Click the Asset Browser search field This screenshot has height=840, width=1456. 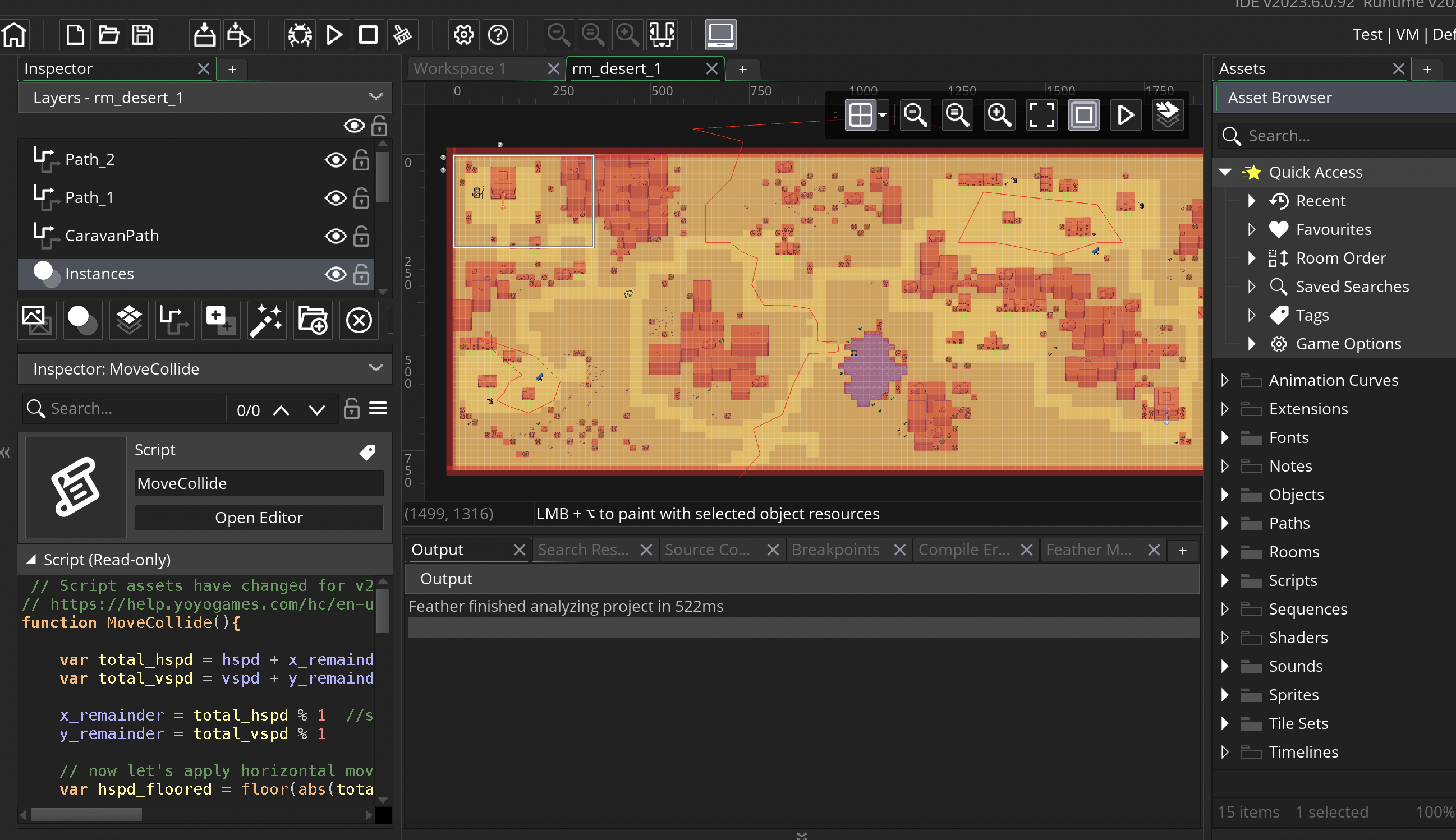pos(1344,136)
